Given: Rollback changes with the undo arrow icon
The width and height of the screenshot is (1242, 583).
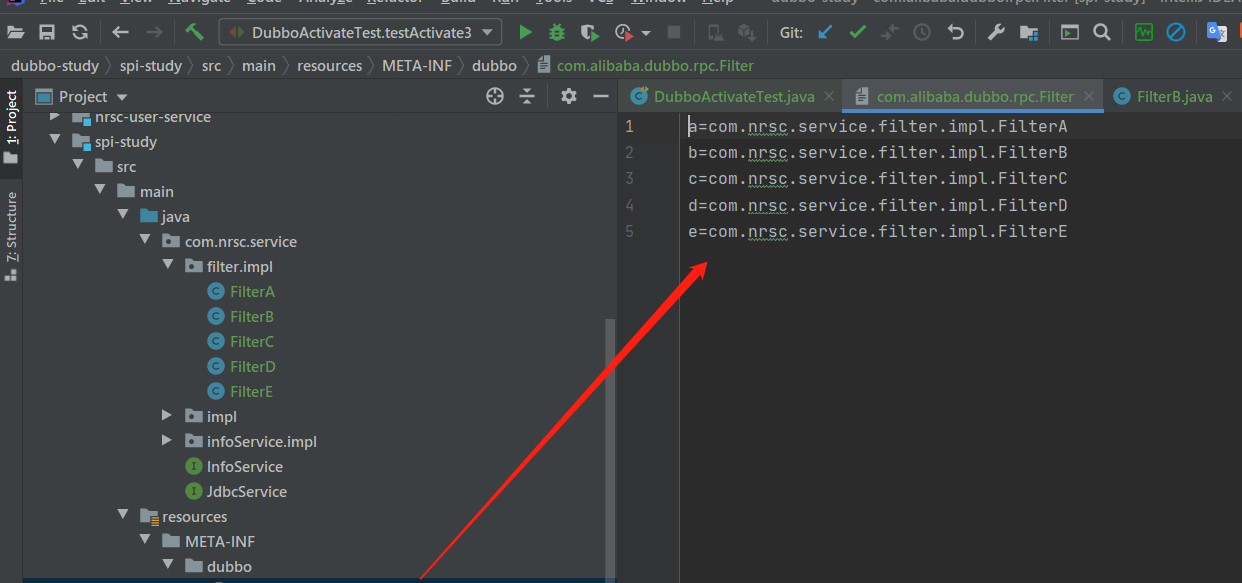Looking at the screenshot, I should 955,32.
